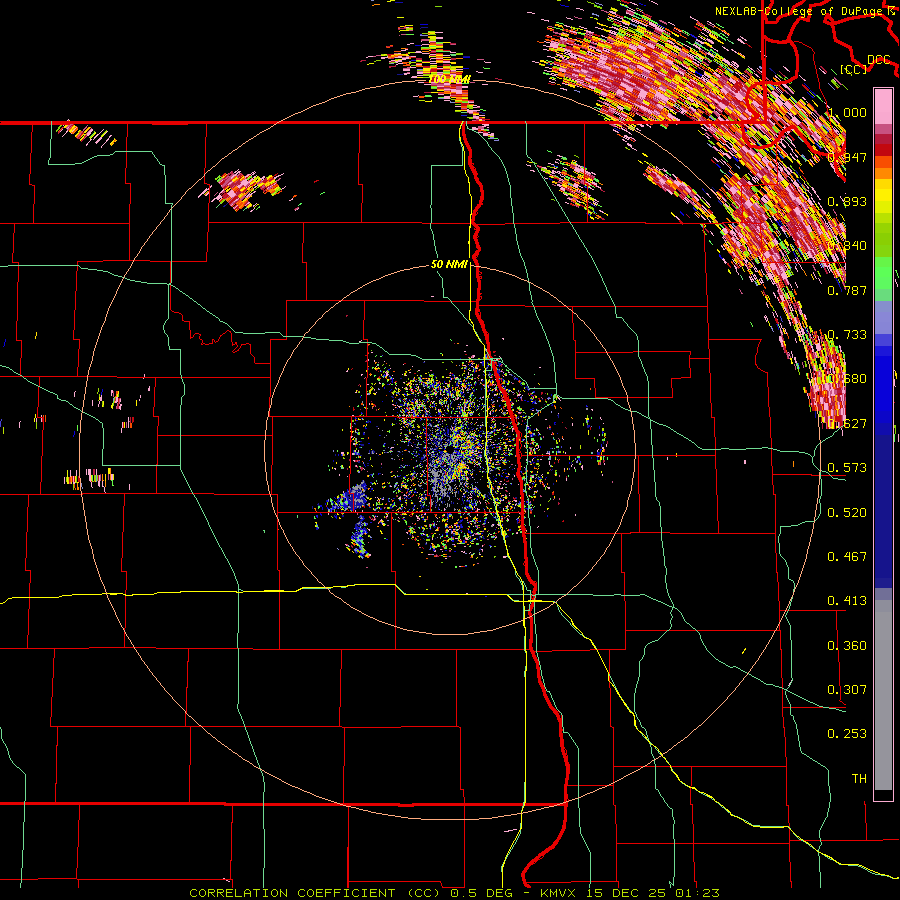
Task: Click the 0.520 scale value
Action: [x=847, y=512]
